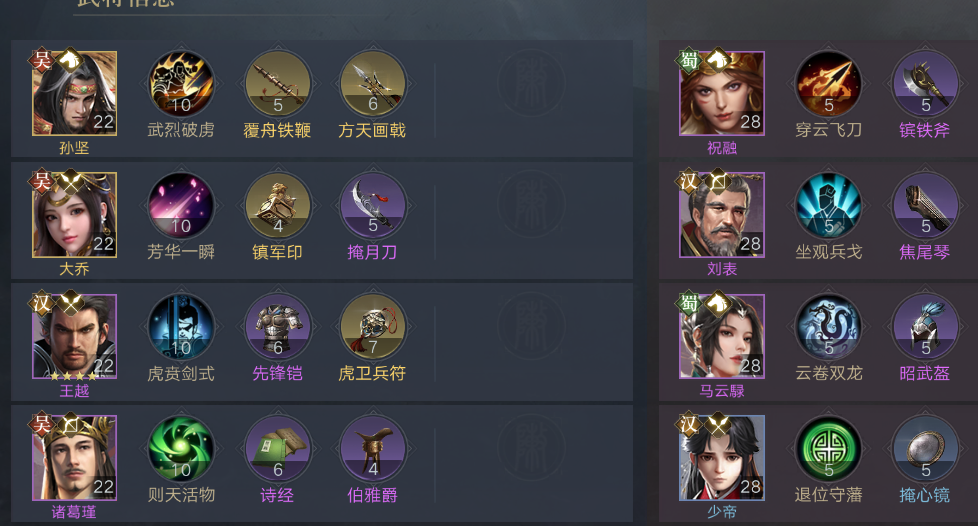Select the 芳华一瞬 skill icon

[181, 206]
